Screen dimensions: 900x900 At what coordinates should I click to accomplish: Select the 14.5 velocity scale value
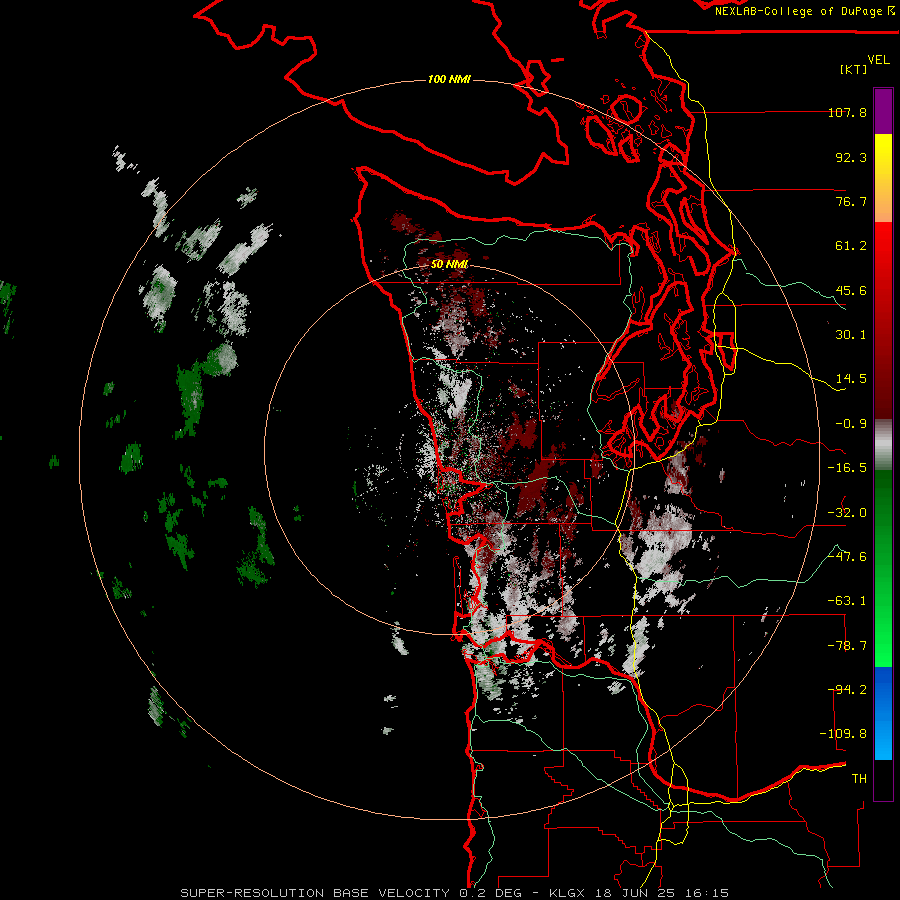click(x=851, y=379)
